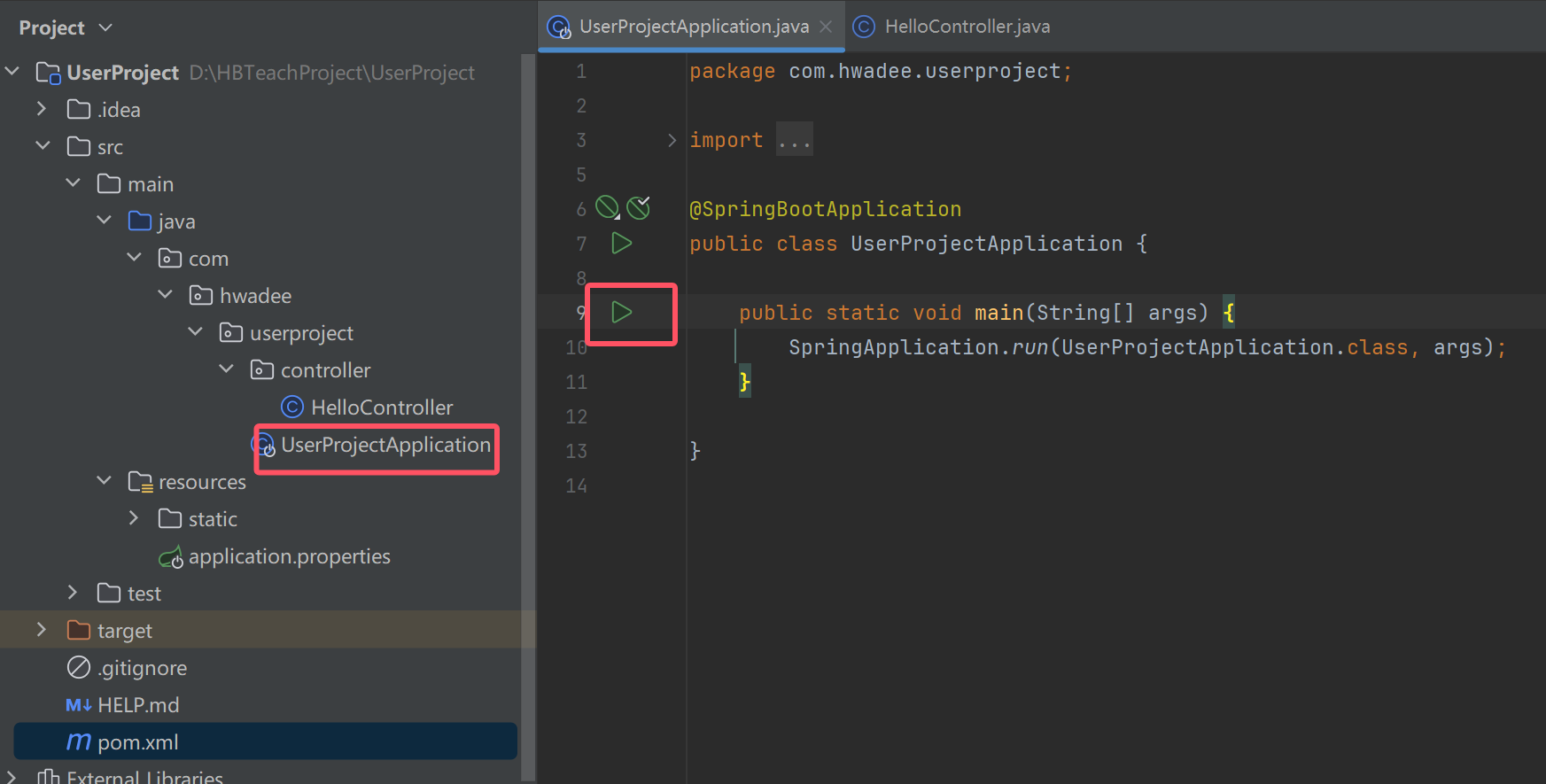Click icon on HelloController.java tab
Screen dimensions: 1546x784
coord(864,27)
